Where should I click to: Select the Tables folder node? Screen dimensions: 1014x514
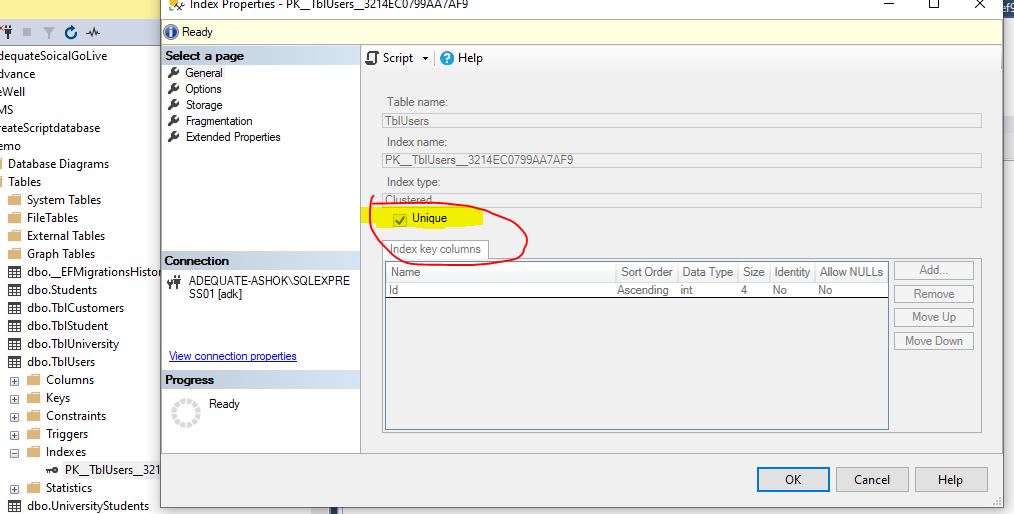click(x=24, y=182)
